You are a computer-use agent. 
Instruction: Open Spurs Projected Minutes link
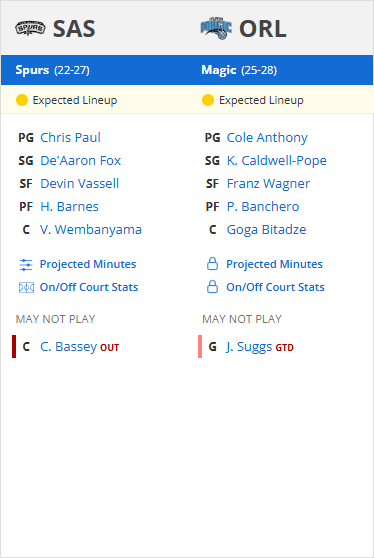[x=88, y=264]
